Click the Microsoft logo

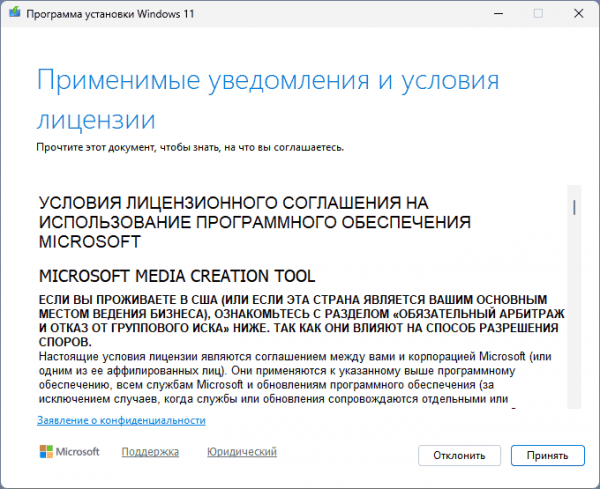(x=69, y=452)
